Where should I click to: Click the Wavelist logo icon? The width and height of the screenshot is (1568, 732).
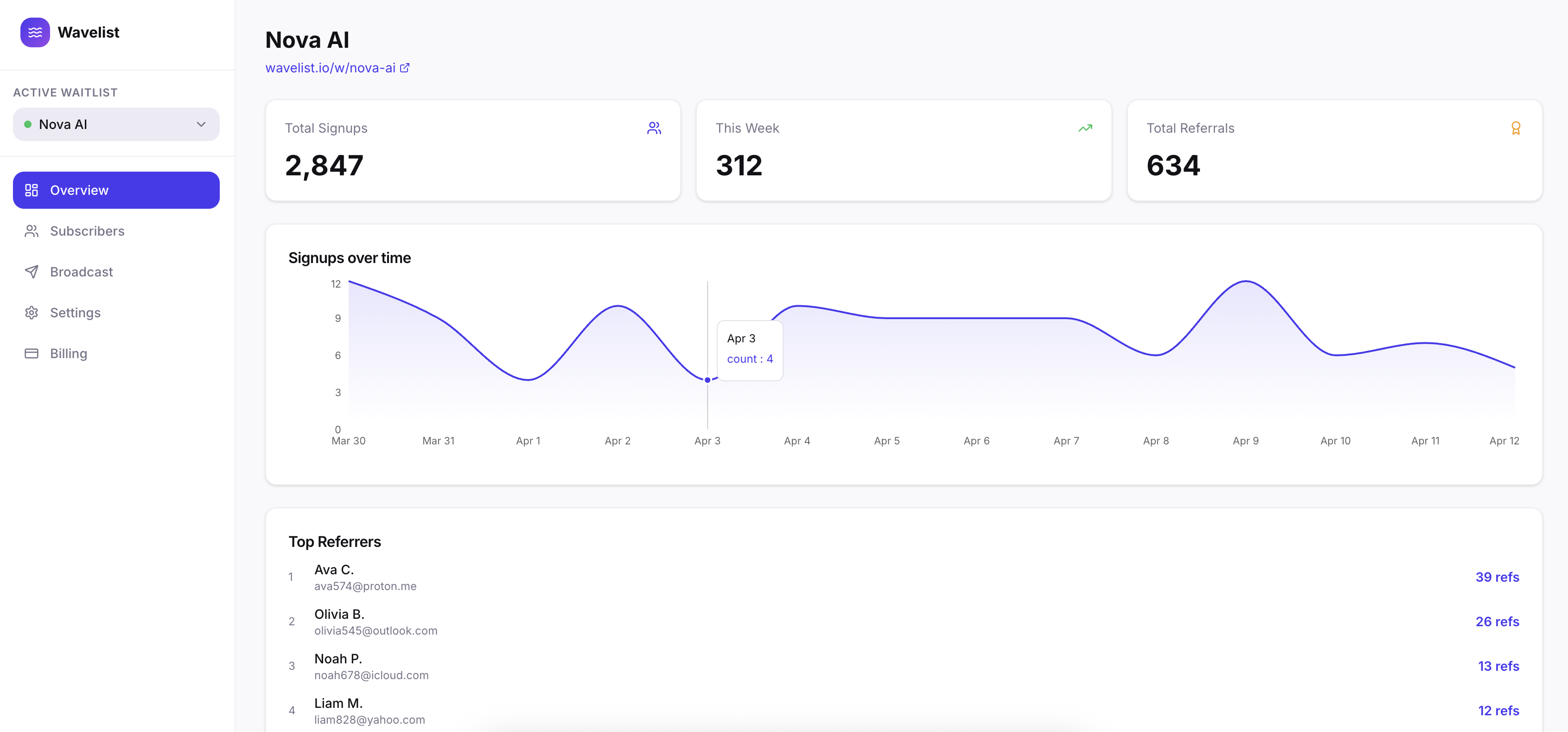coord(35,32)
